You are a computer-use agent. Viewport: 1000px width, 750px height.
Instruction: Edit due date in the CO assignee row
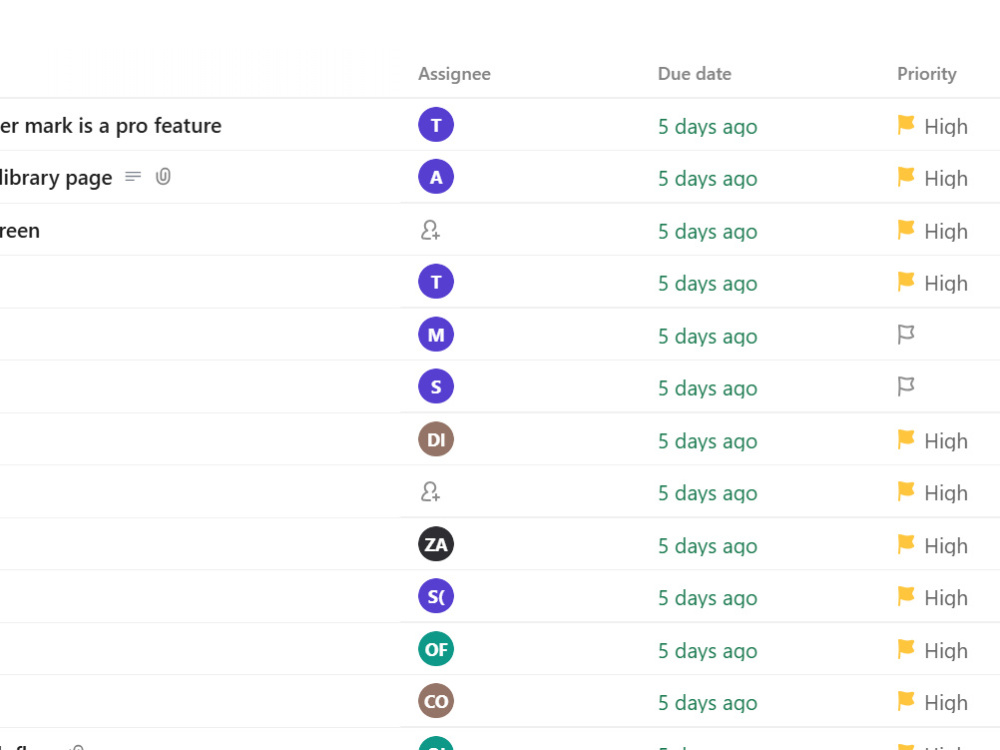click(x=707, y=703)
